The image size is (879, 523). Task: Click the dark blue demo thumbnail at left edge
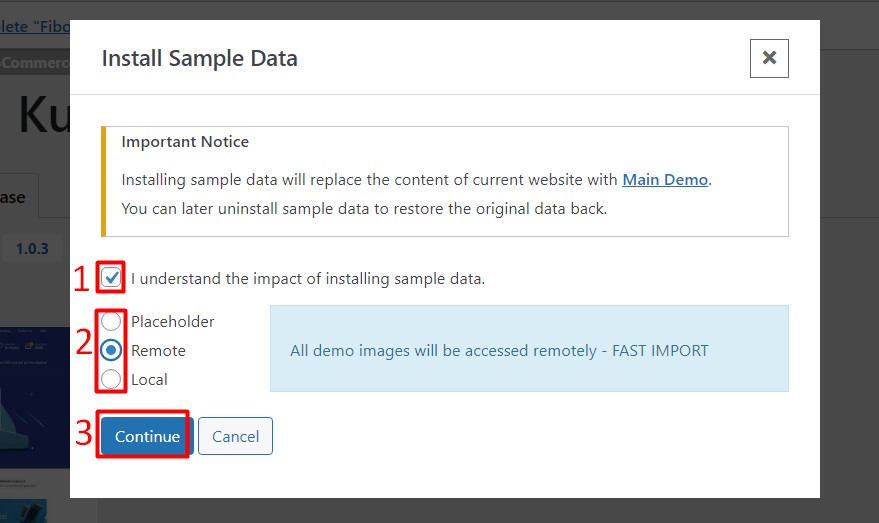coord(35,397)
